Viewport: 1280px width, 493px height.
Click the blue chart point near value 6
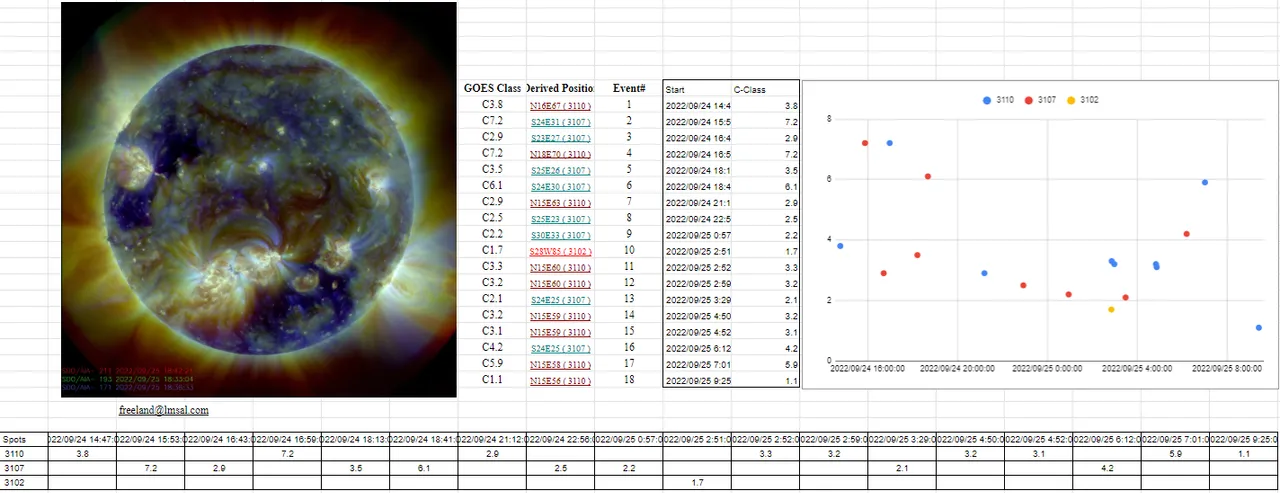(x=1205, y=182)
